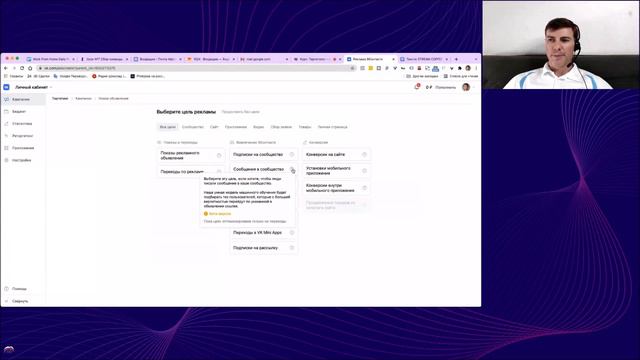
Task: Open the Настройки sidebar icon
Action: pos(7,160)
